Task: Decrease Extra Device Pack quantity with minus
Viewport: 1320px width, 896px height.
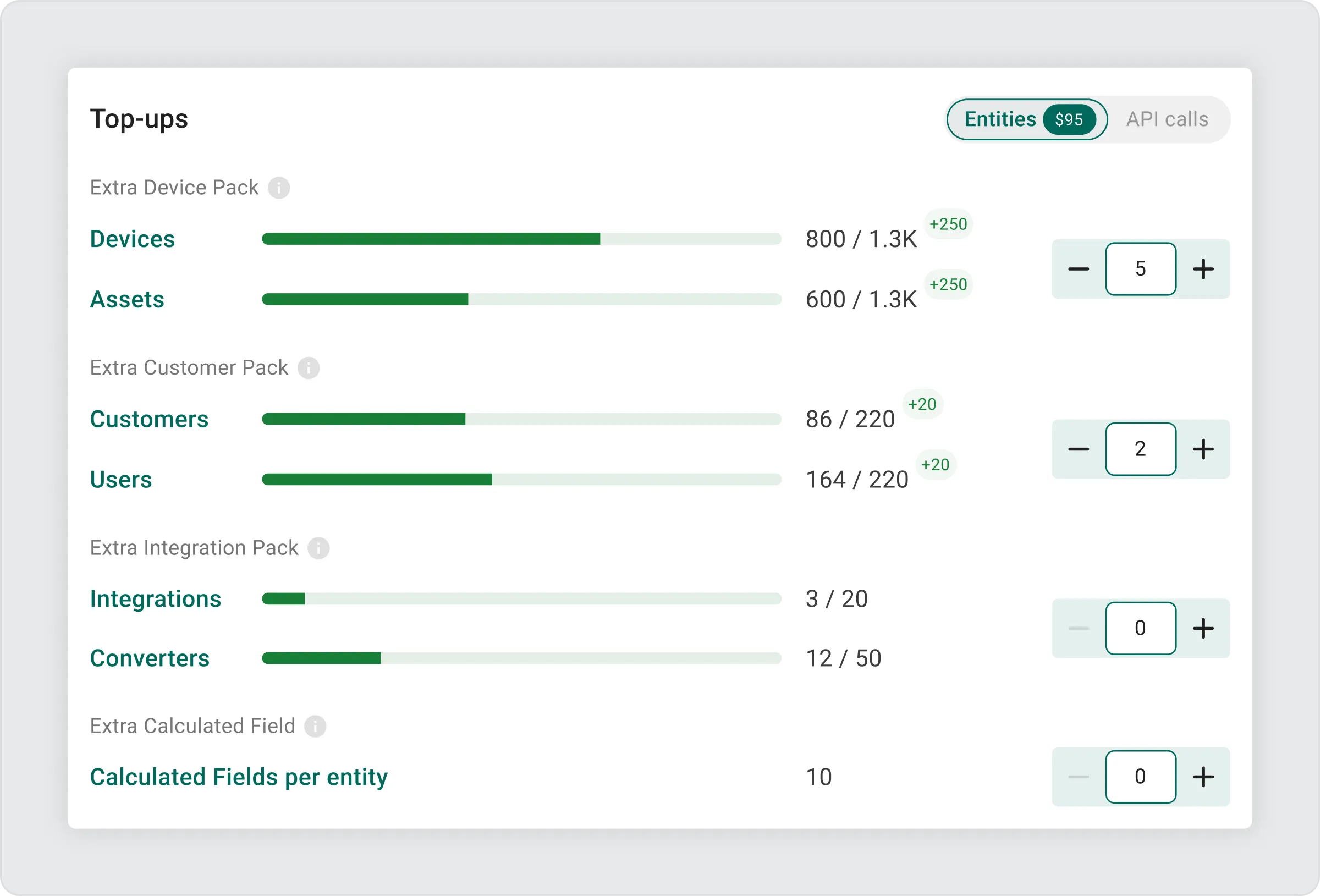Action: click(1078, 269)
